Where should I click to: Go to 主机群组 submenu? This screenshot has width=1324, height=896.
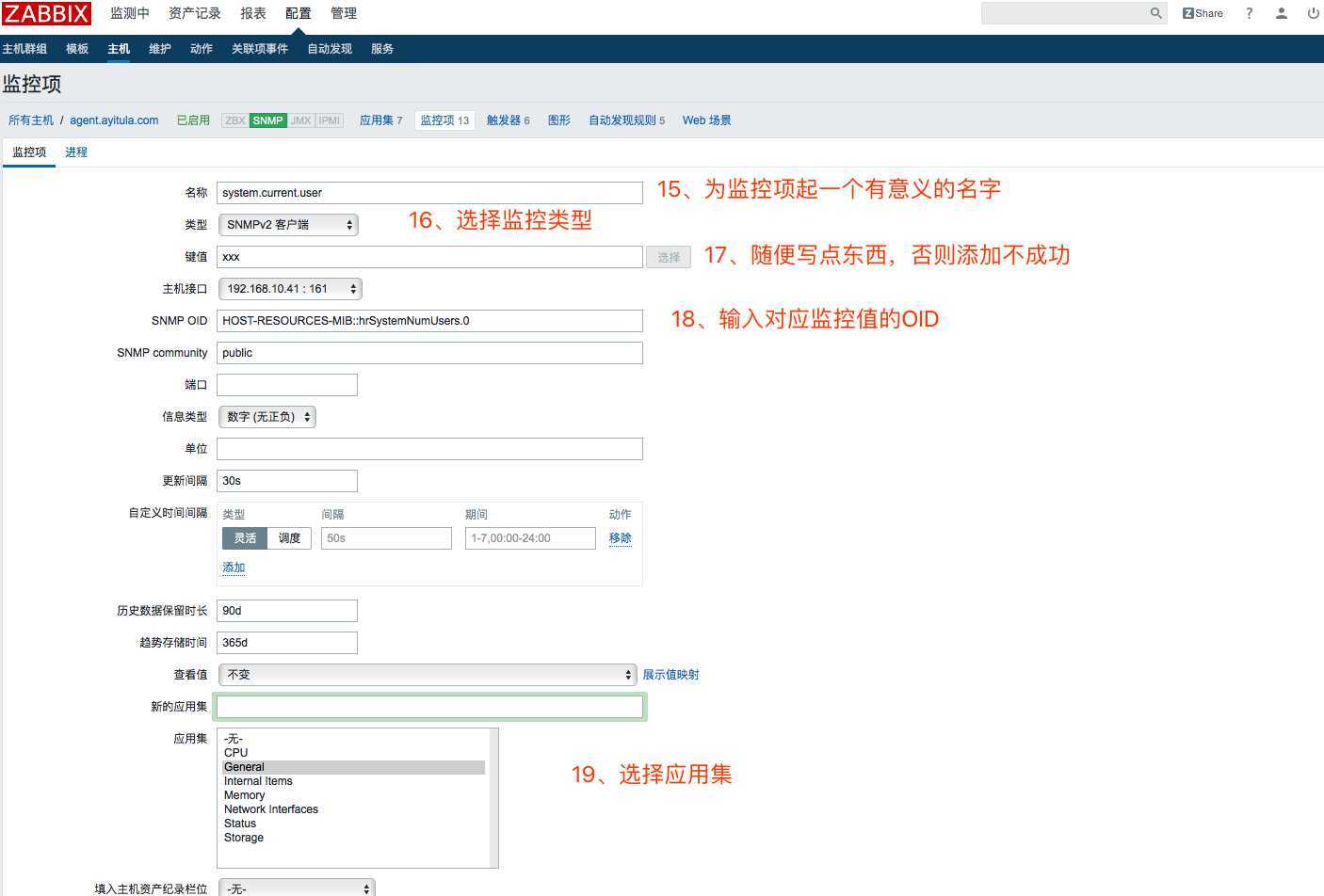(x=24, y=49)
